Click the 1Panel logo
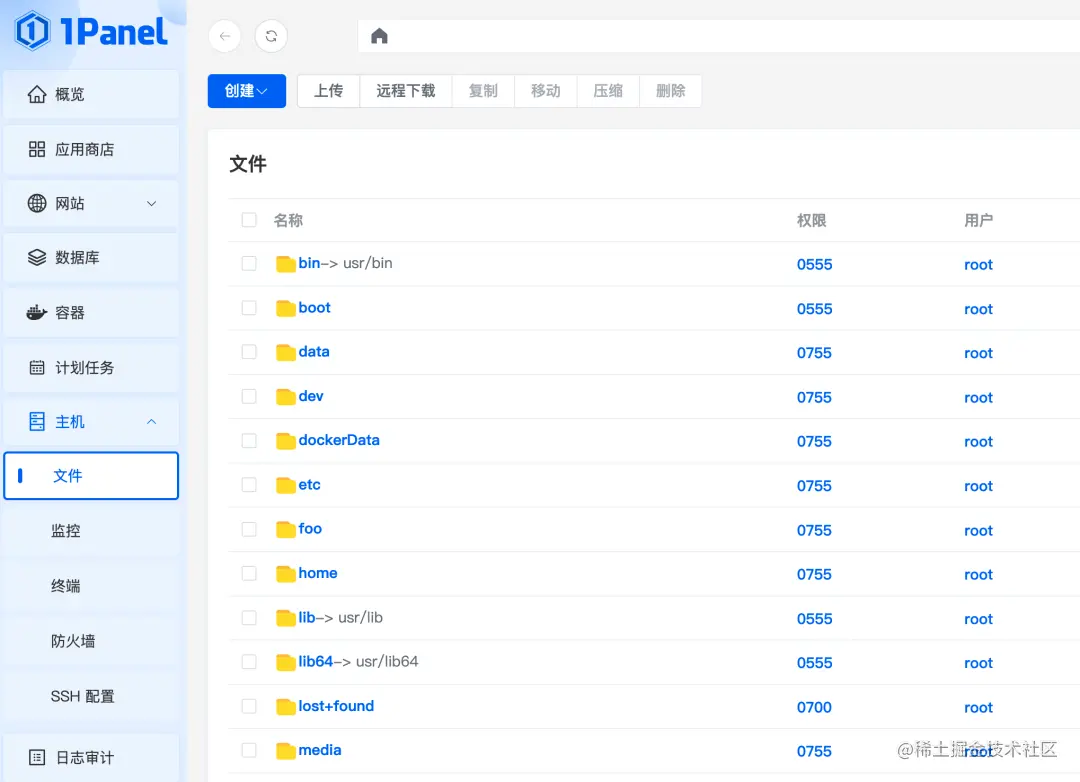The height and width of the screenshot is (782, 1080). [x=85, y=32]
